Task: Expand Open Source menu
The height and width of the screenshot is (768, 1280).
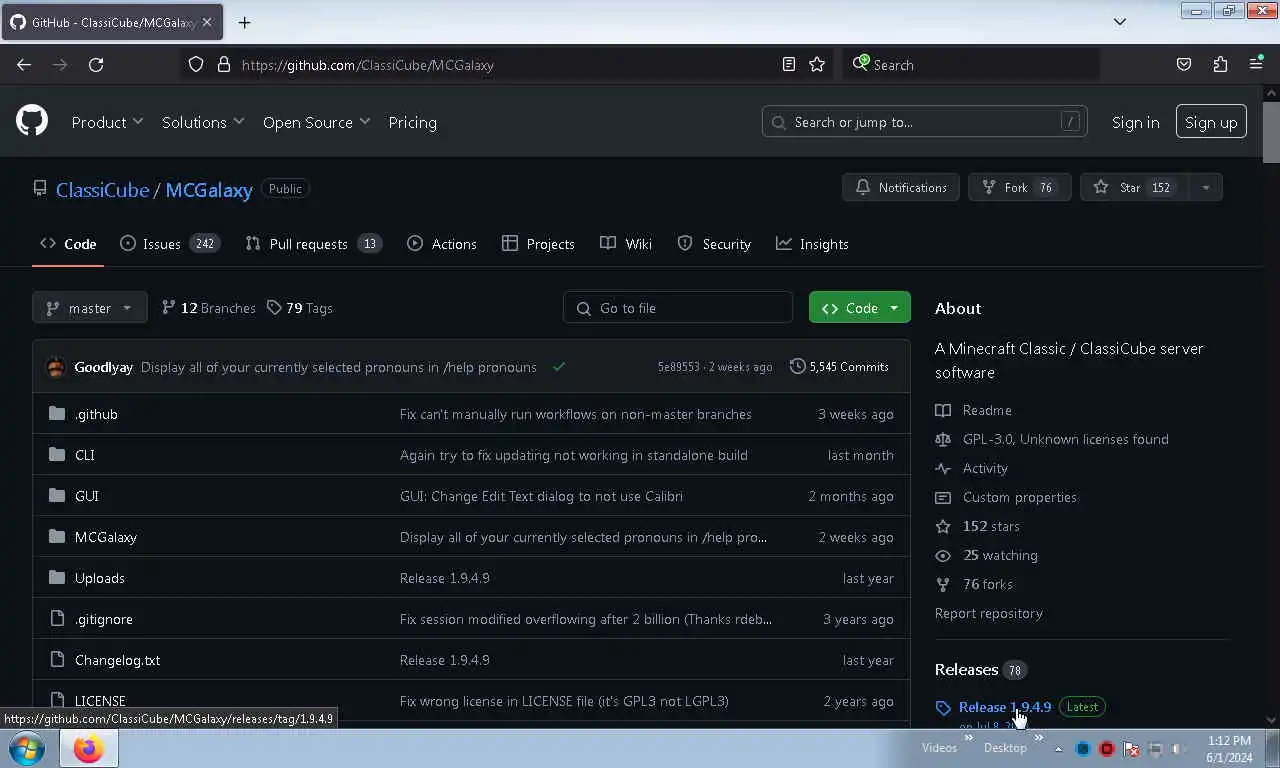Action: coord(316,122)
